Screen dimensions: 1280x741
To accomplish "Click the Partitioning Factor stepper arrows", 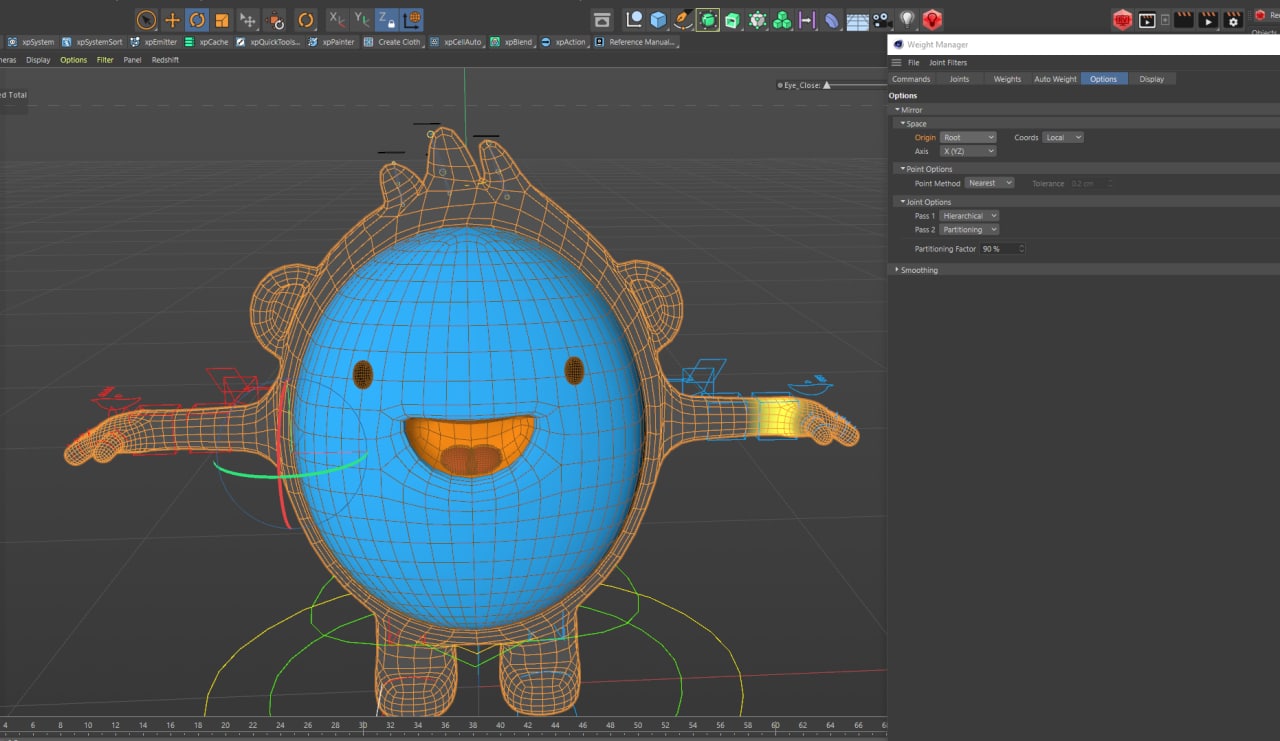I will pos(1022,249).
